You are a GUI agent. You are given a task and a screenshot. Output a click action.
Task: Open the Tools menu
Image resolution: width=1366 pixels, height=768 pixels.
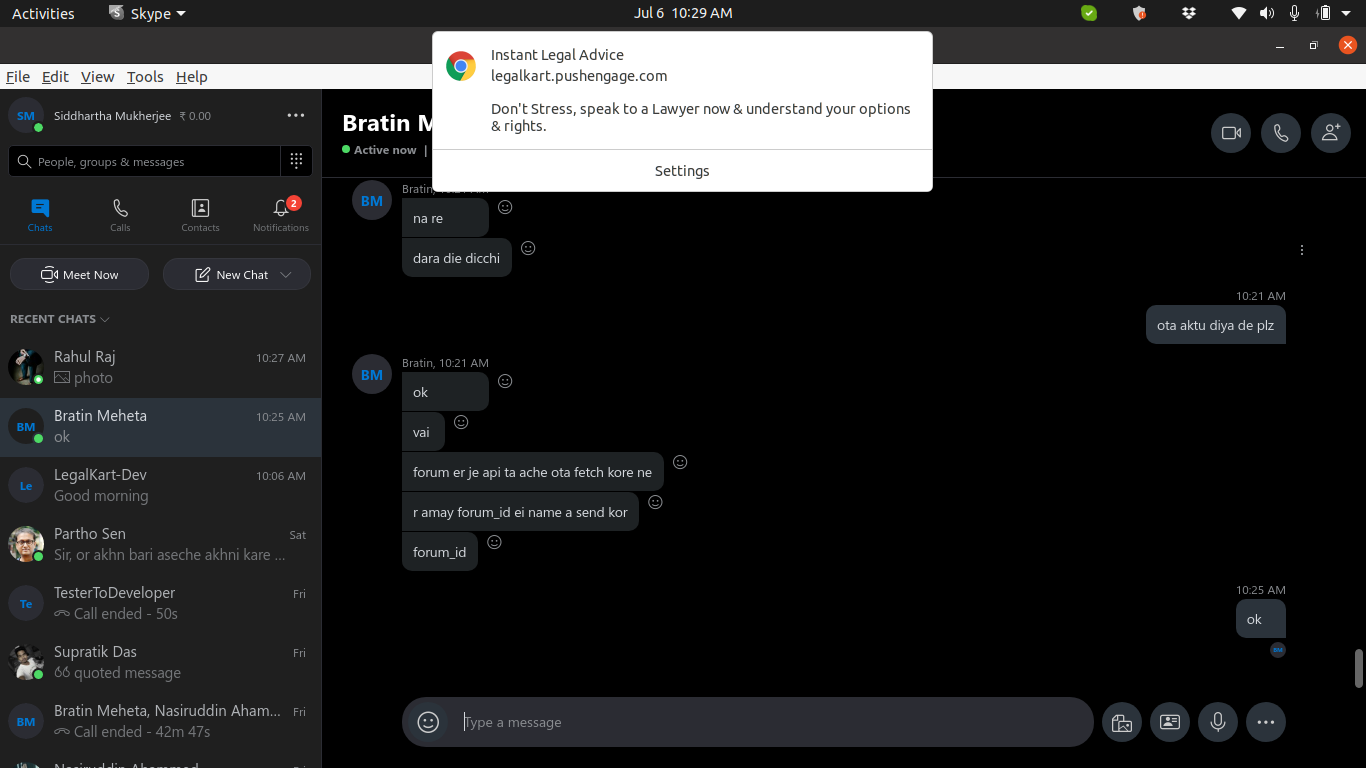pyautogui.click(x=145, y=77)
